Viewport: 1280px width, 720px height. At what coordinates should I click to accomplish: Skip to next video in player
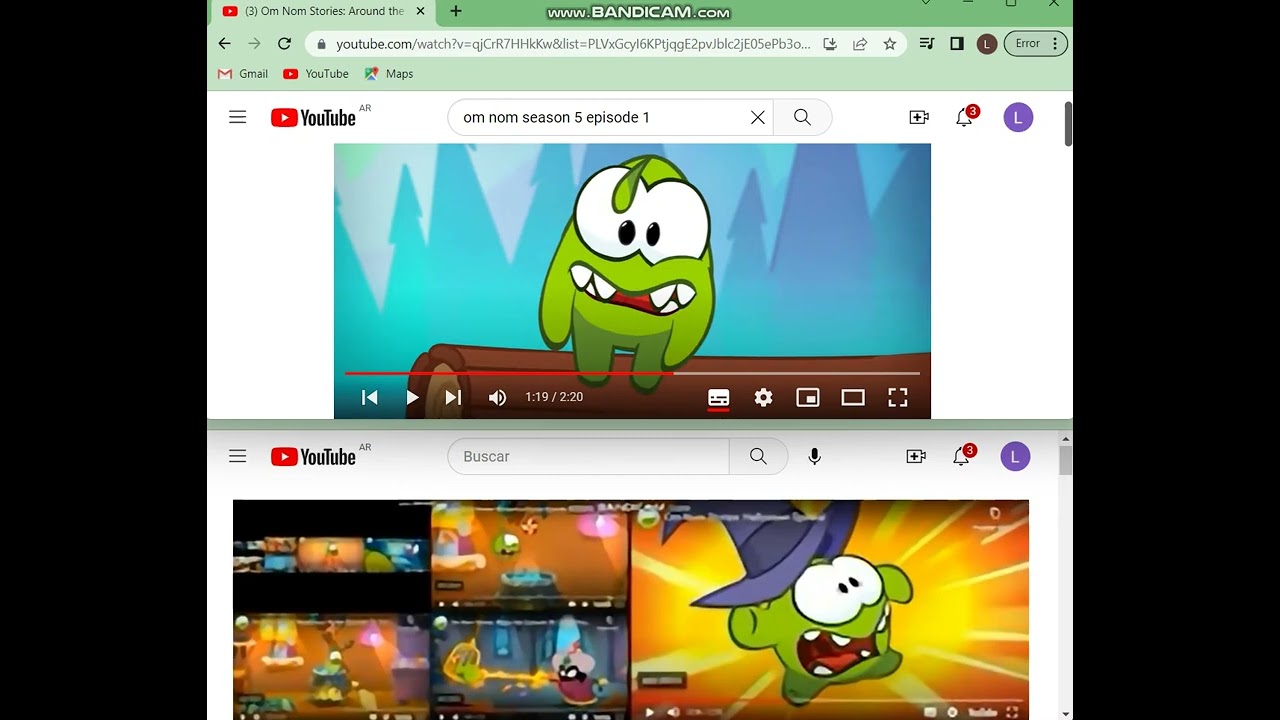pos(453,397)
